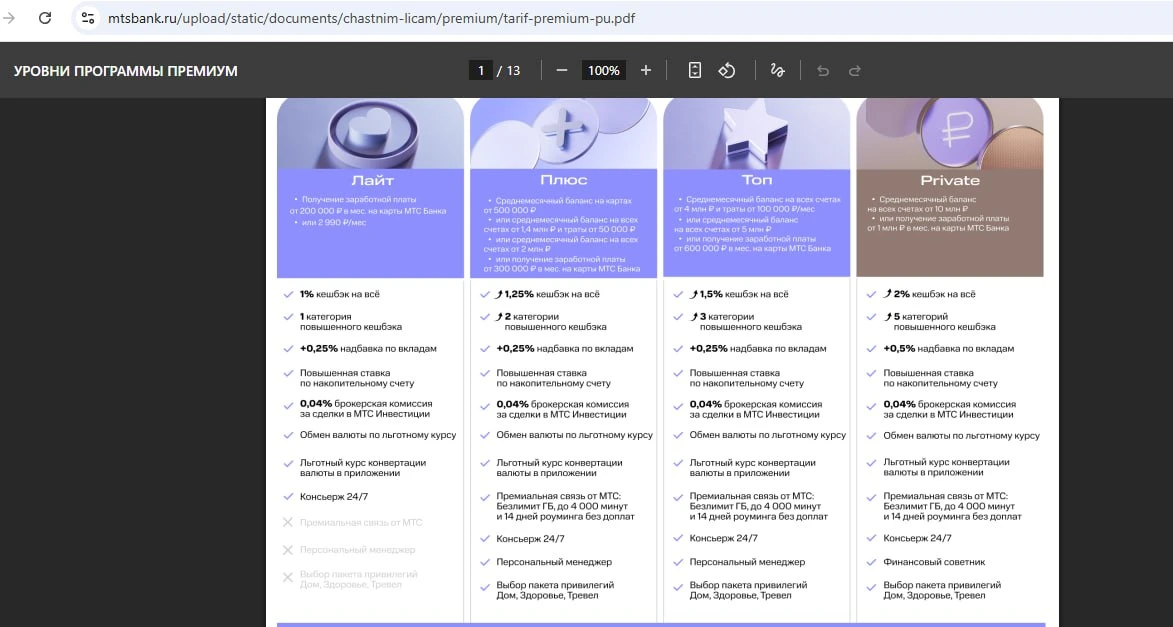Screen dimensions: 1173x627
Task: Click '+0,5% надбавка по вкладам' text
Action: click(x=949, y=349)
